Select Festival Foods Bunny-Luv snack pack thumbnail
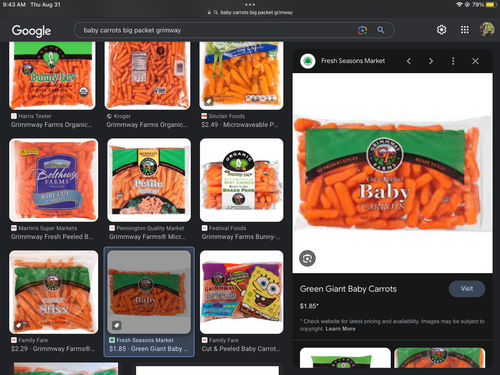Screen dimensions: 500x375 click(242, 180)
